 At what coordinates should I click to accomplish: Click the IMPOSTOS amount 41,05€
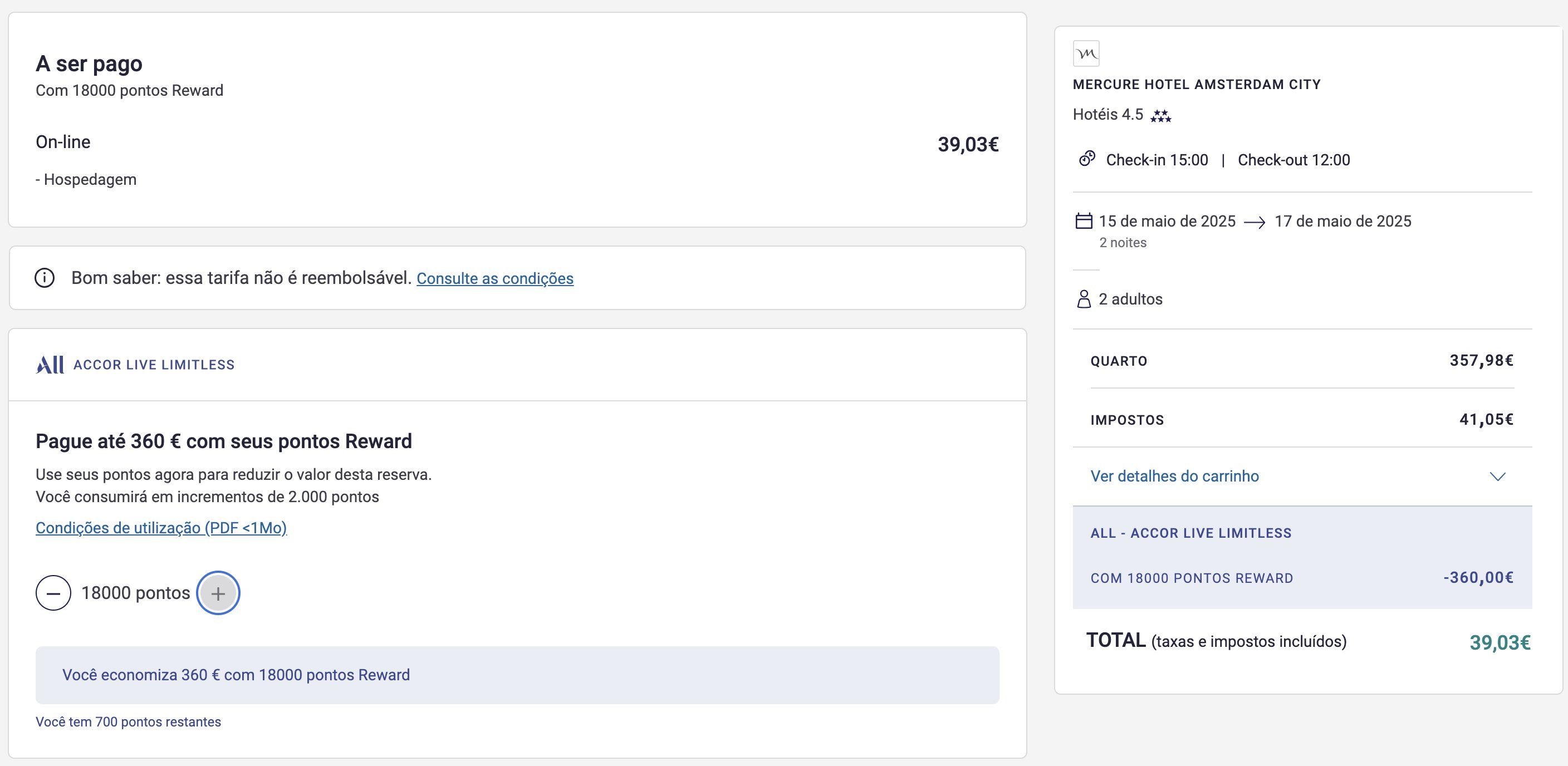coord(1487,419)
